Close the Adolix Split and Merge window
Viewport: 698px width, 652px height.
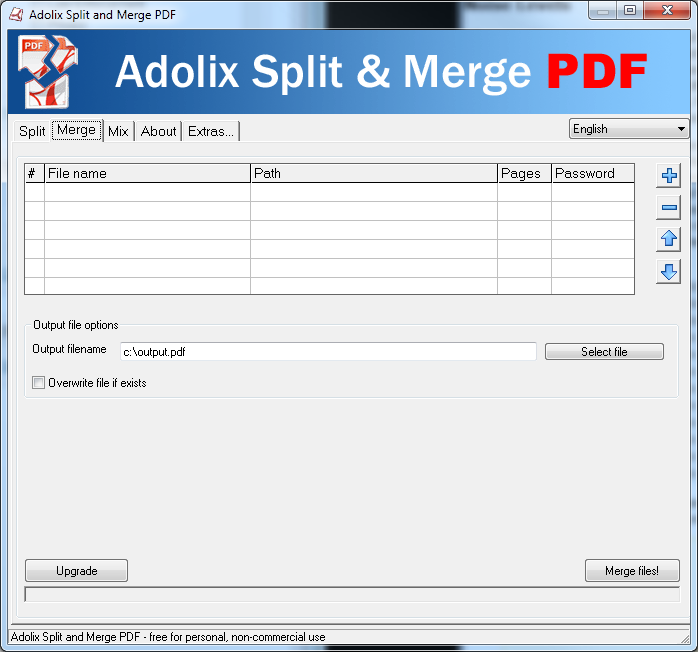[x=667, y=11]
